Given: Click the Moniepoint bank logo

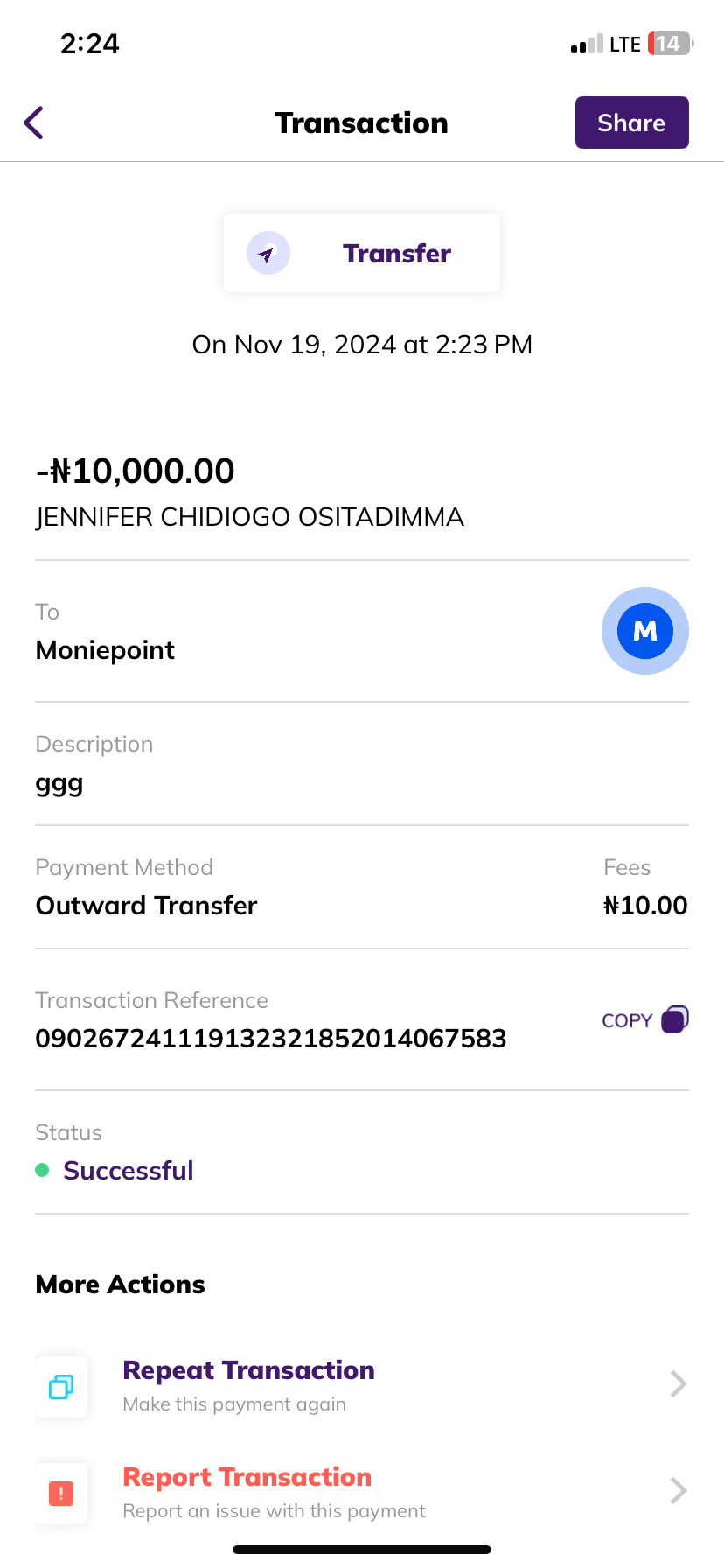Looking at the screenshot, I should click(x=644, y=631).
